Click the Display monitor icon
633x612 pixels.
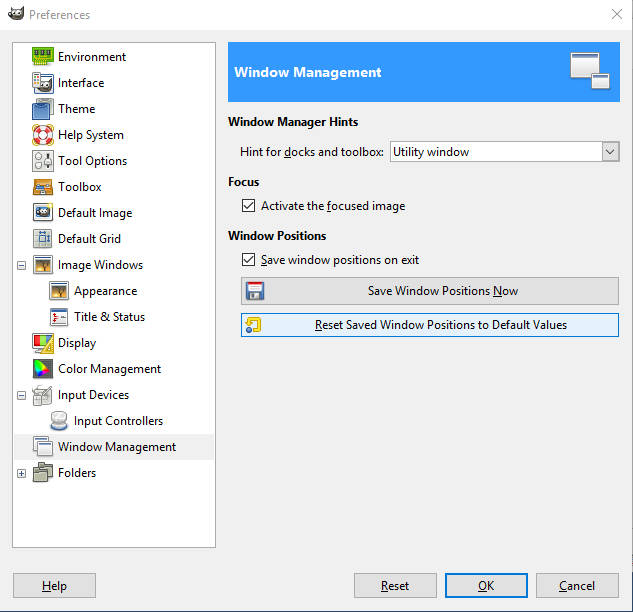click(42, 343)
